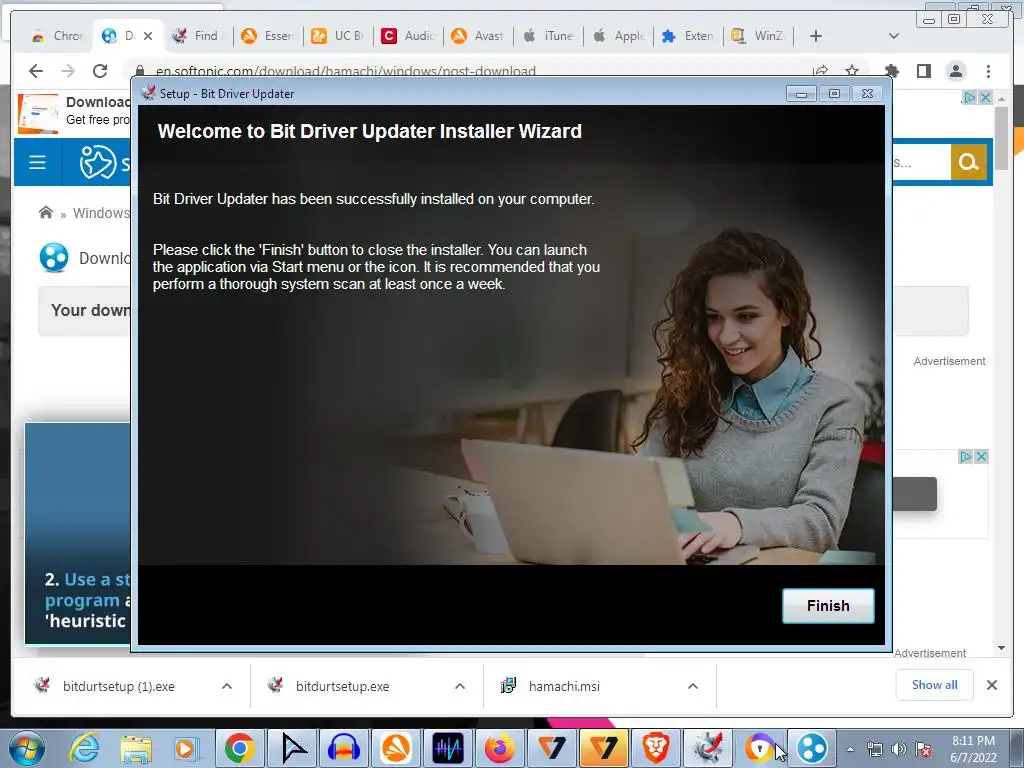The image size is (1024, 768).
Task: Reload the Softonic page
Action: click(x=99, y=71)
